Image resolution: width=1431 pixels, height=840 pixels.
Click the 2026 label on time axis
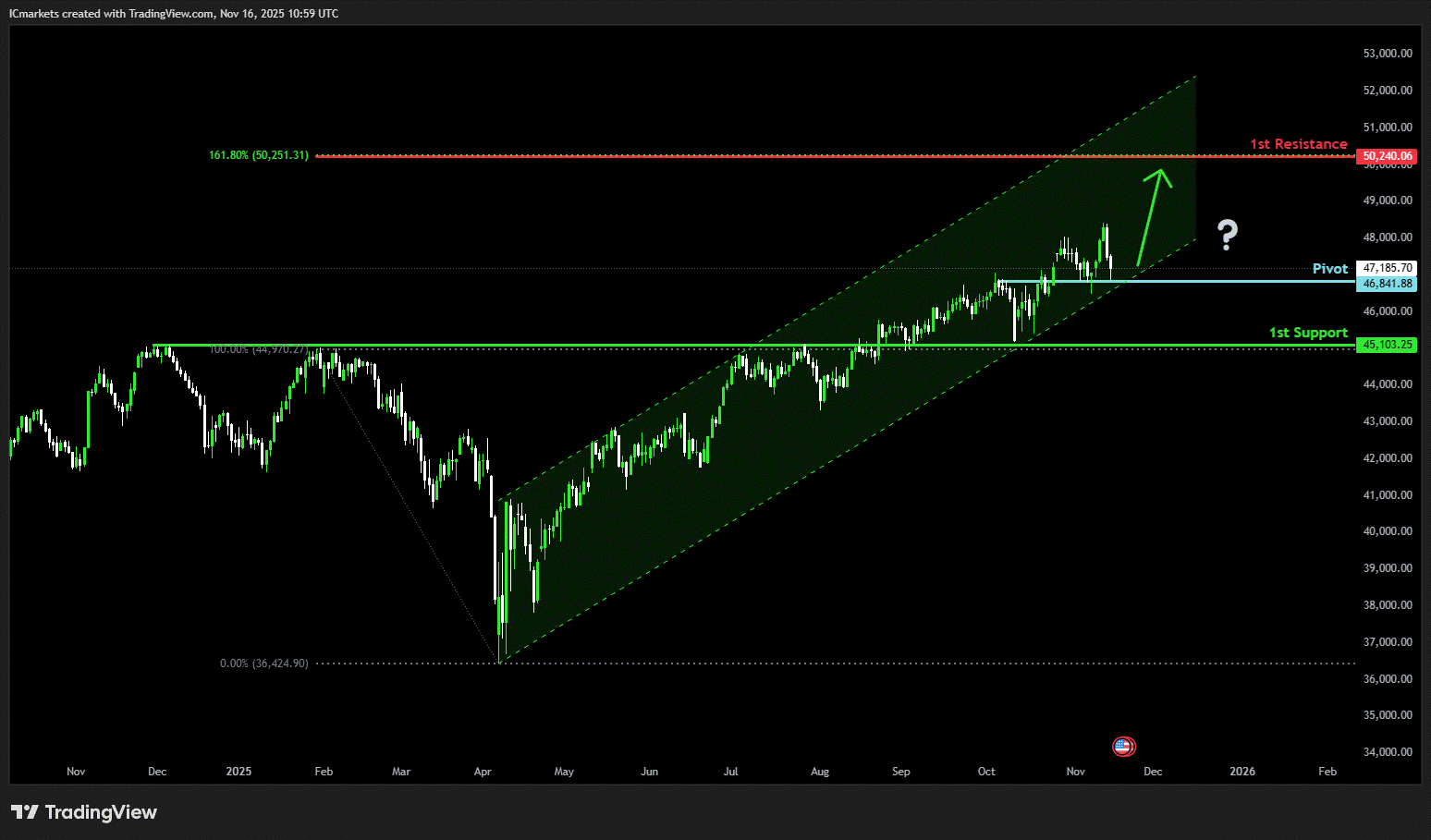[1241, 772]
